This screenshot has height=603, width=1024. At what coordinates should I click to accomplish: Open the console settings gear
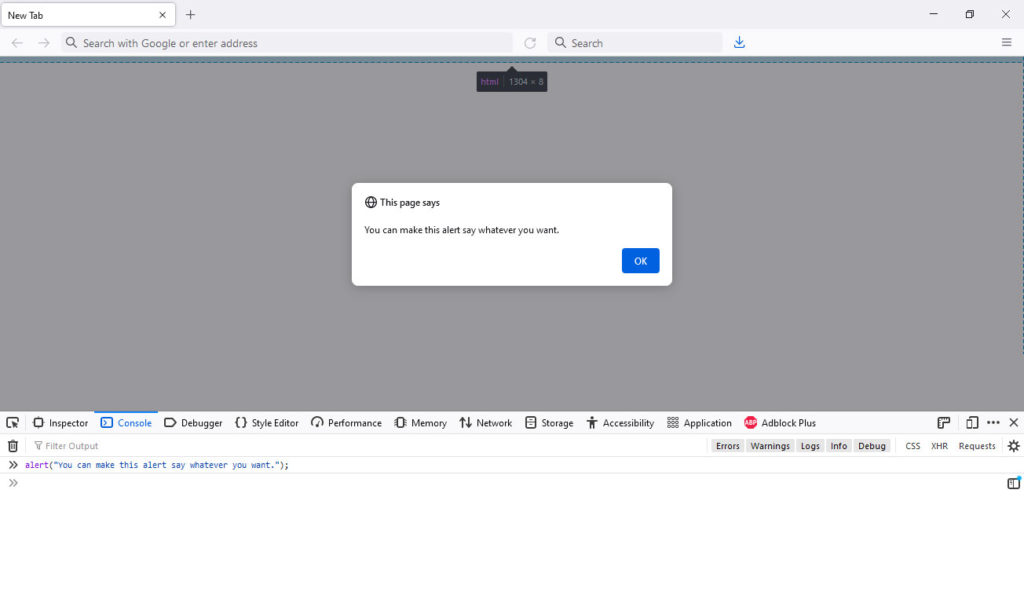1013,446
